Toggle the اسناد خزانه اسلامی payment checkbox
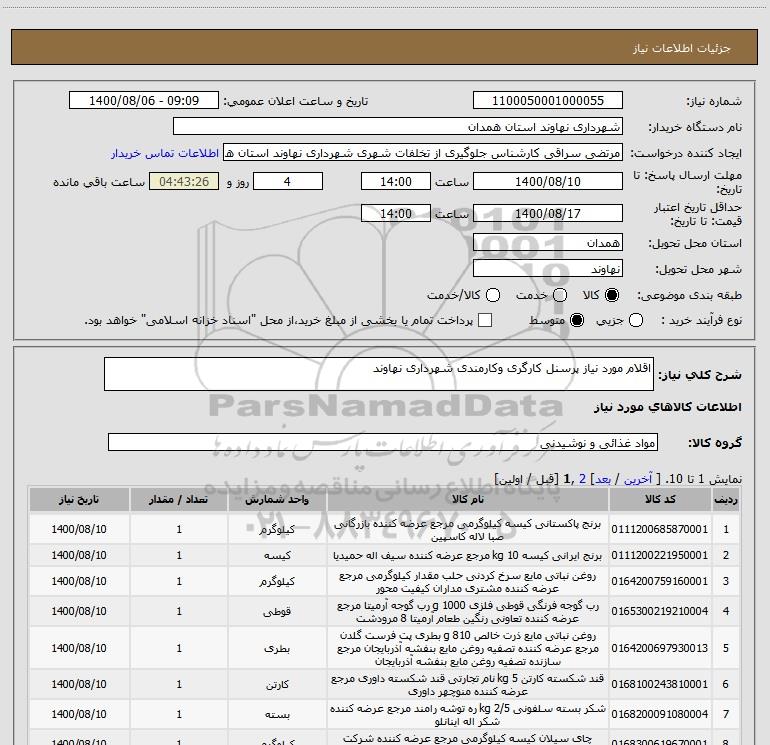Viewport: 770px width, 745px height. pyautogui.click(x=485, y=320)
